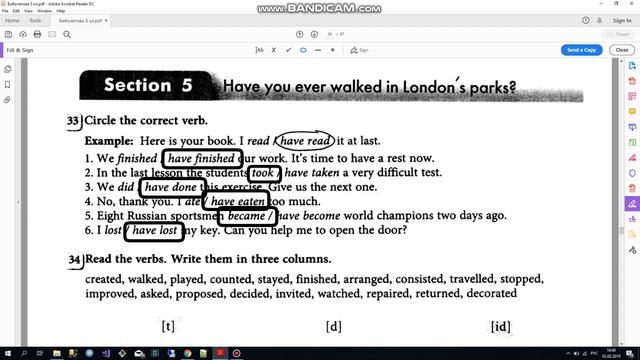The width and height of the screenshot is (640, 360).
Task: Open the Help question mark icon
Action: point(586,20)
